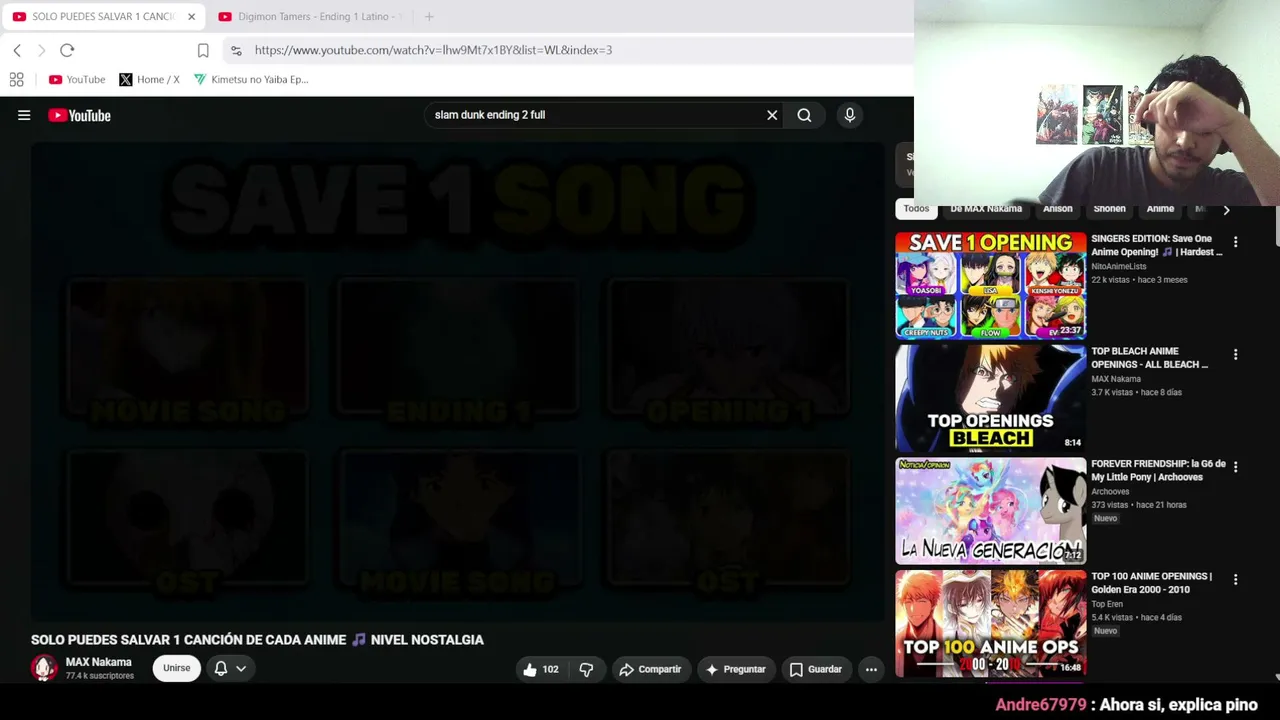
Task: Click the video title 'SOLO PUEDES SALVAR 1 CANCIÓN'
Action: 257,640
